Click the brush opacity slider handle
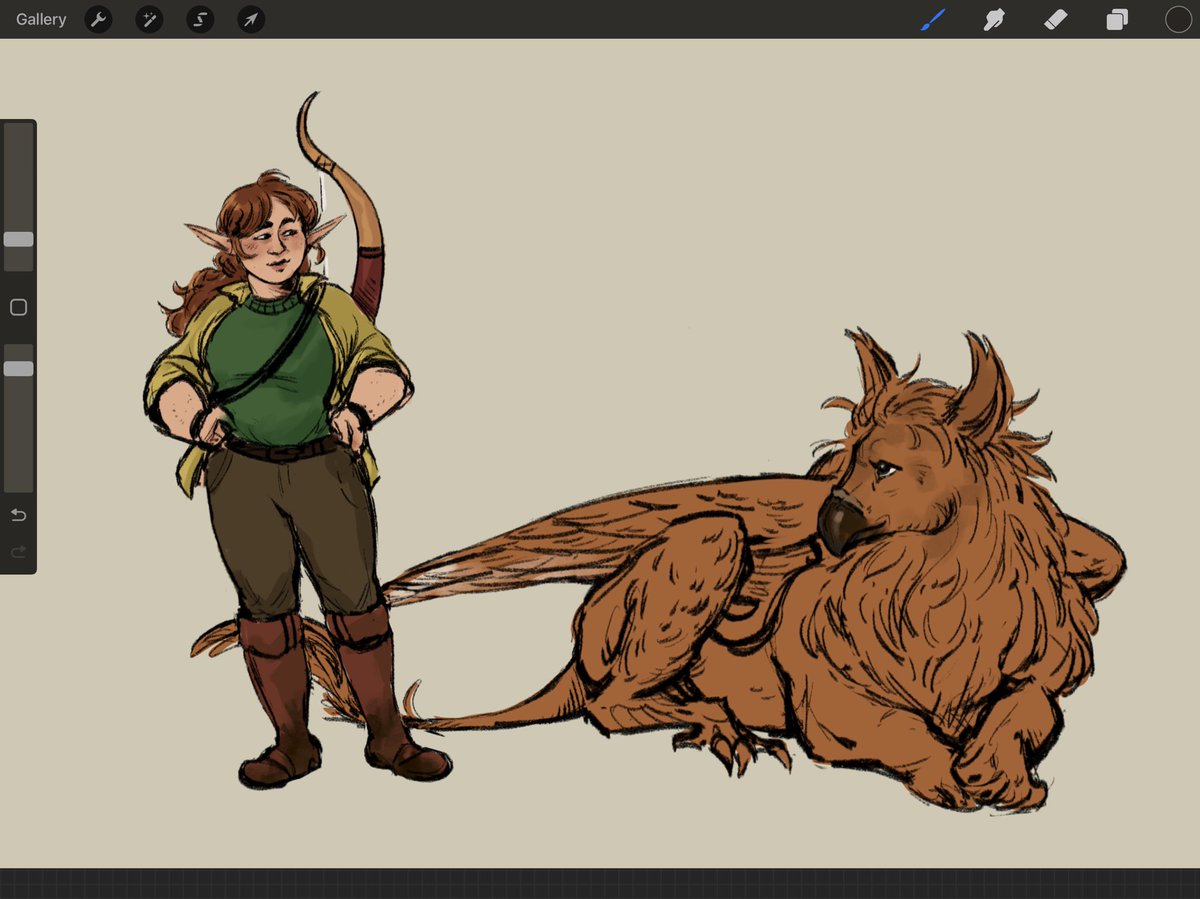The height and width of the screenshot is (899, 1200). click(18, 368)
